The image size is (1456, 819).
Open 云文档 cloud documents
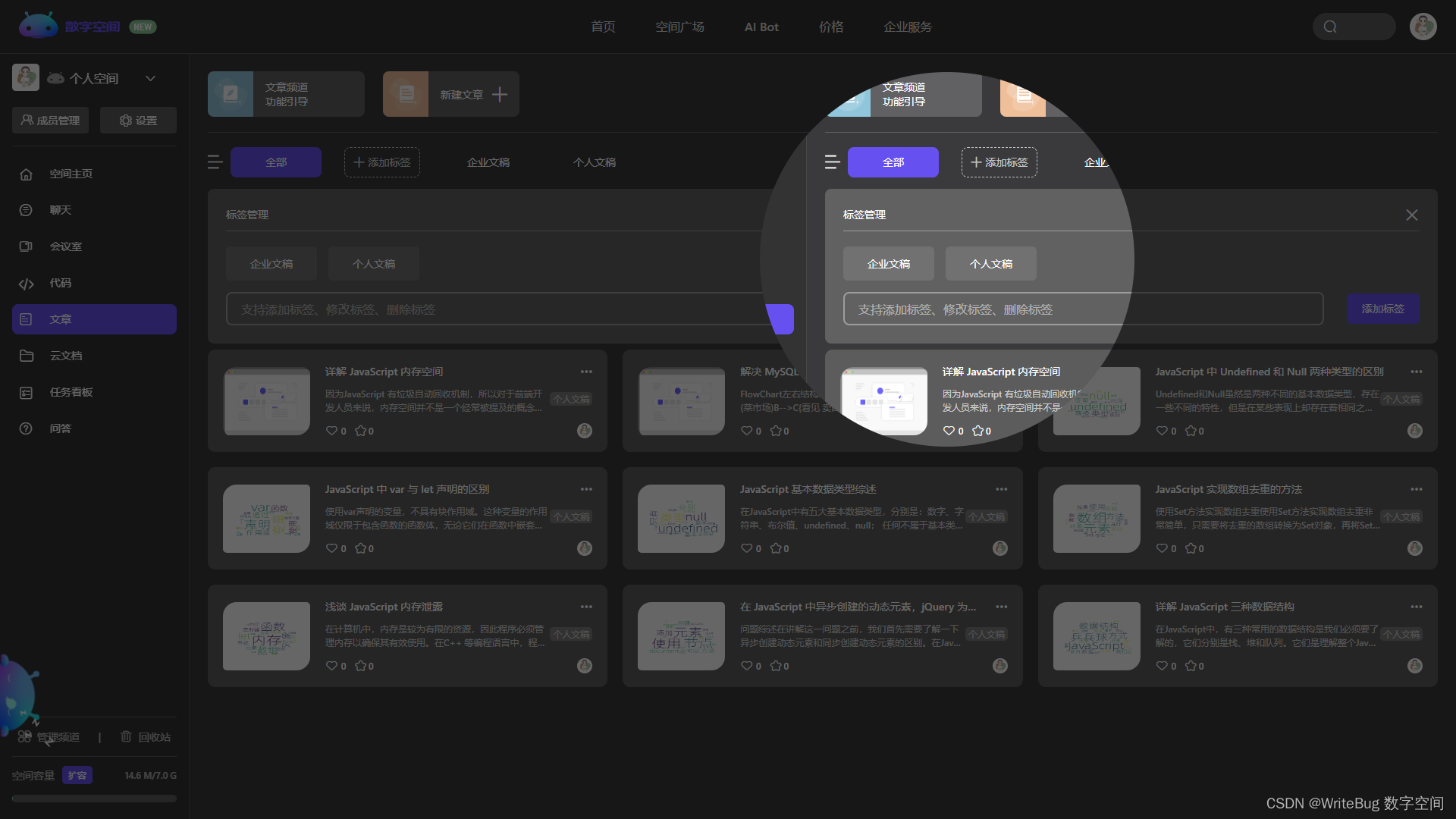[x=65, y=356]
